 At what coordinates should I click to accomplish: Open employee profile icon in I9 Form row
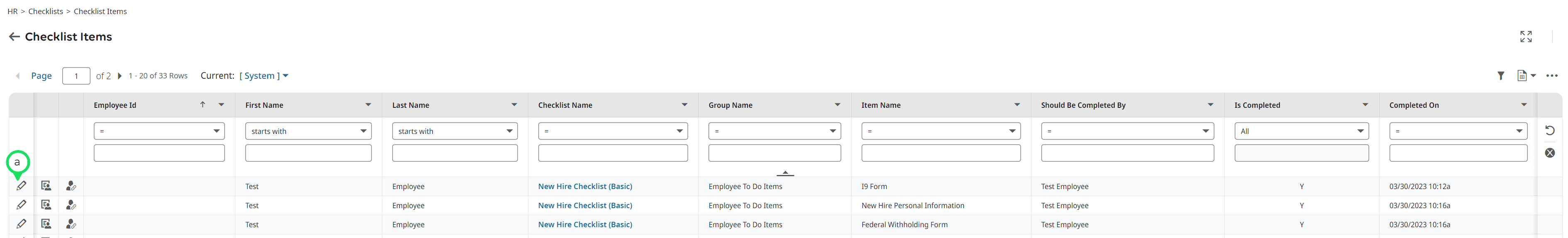[71, 186]
